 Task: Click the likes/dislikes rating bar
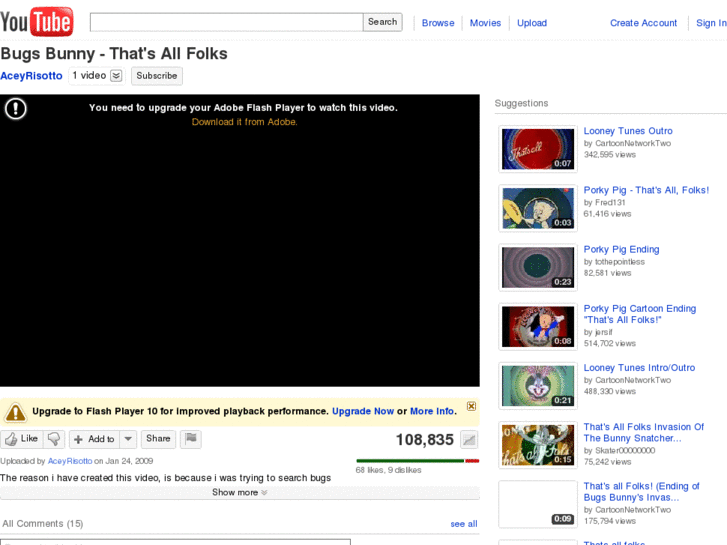pos(417,461)
